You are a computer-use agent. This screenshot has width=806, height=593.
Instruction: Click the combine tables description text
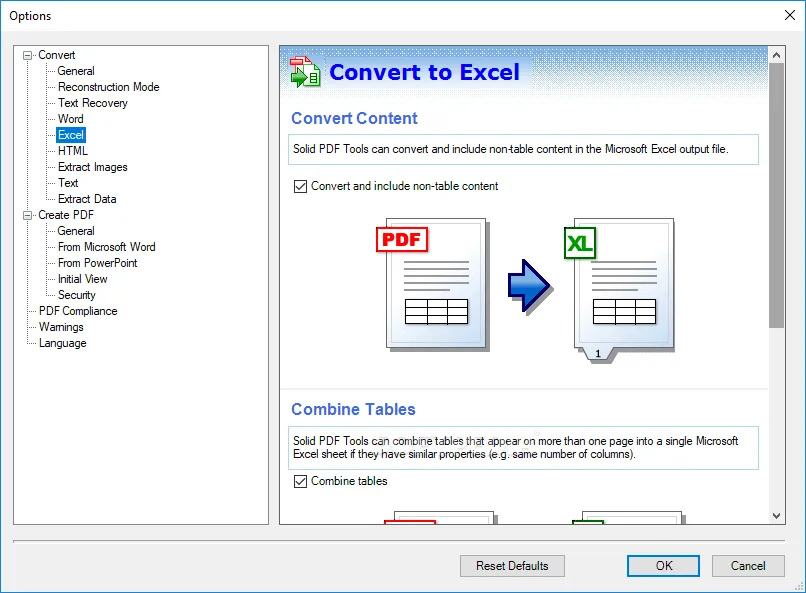pyautogui.click(x=516, y=448)
